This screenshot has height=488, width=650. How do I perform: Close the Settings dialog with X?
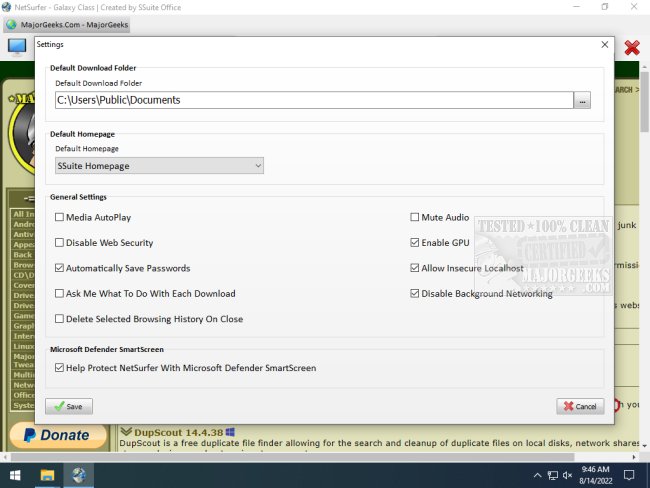[x=605, y=44]
